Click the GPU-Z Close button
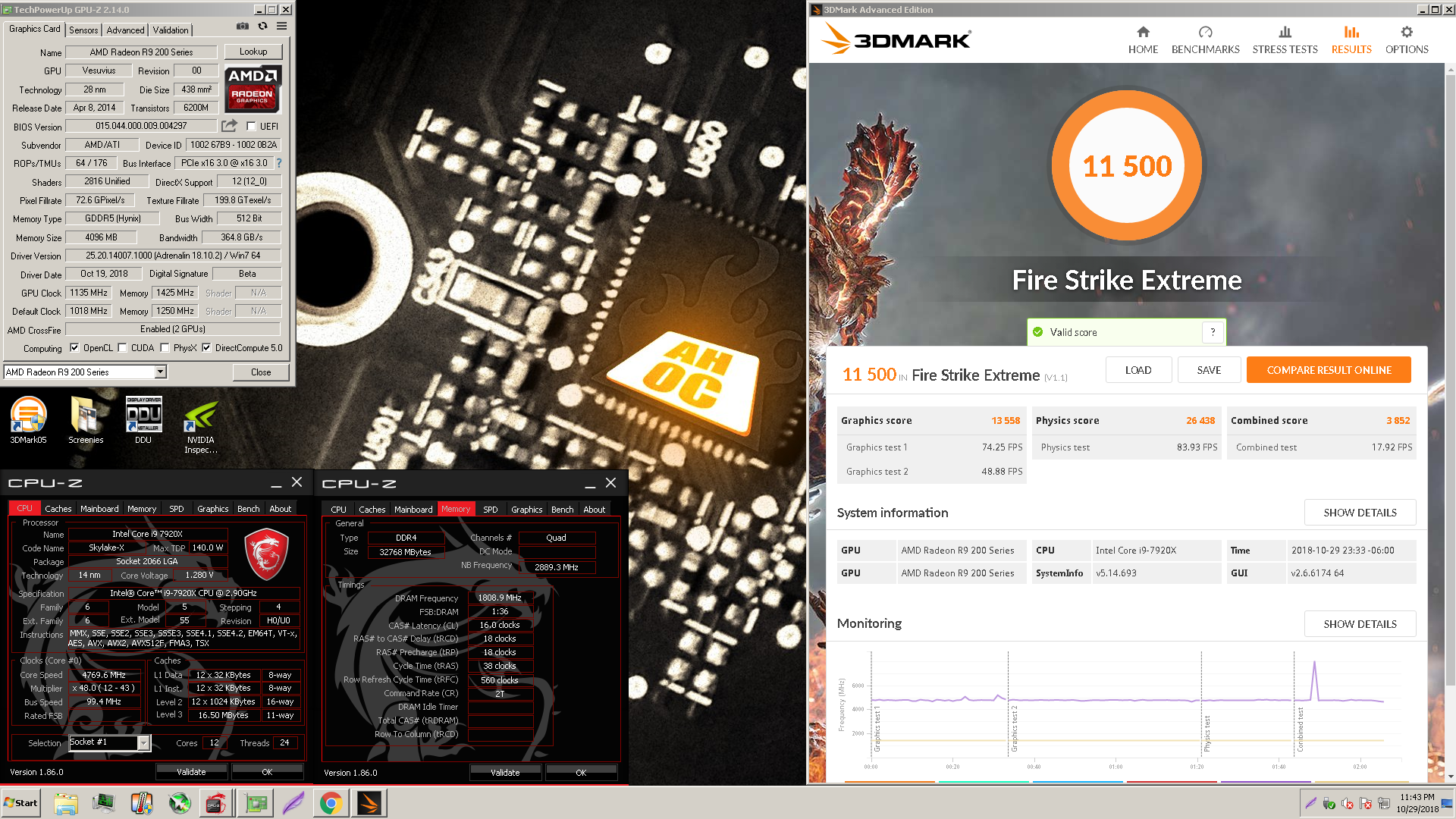Viewport: 1456px width, 819px height. [261, 372]
